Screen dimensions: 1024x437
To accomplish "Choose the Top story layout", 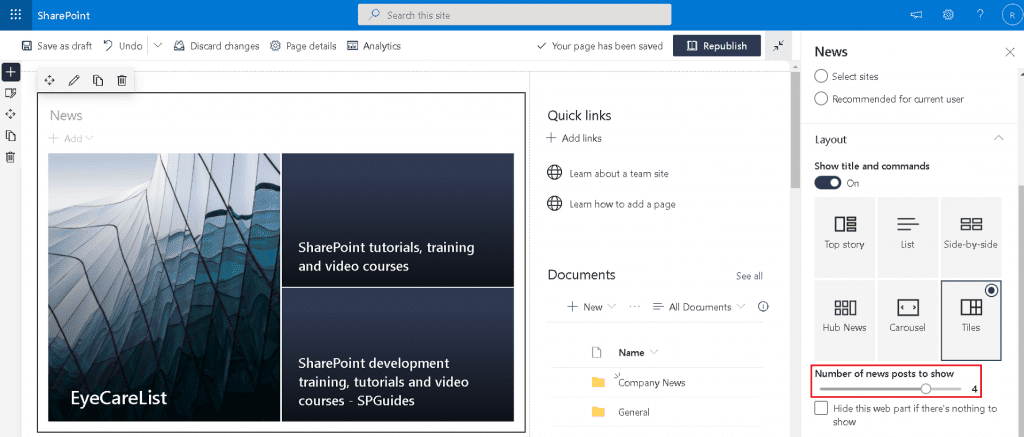I will point(844,236).
